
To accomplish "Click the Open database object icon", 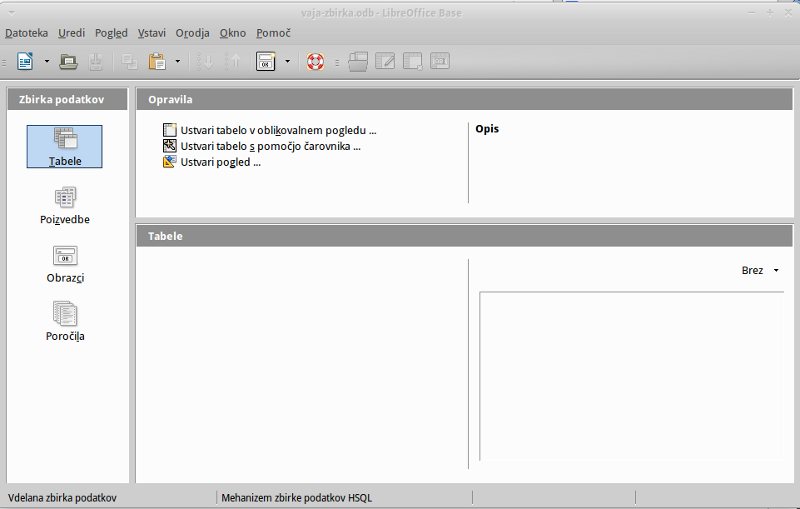I will pyautogui.click(x=358, y=62).
